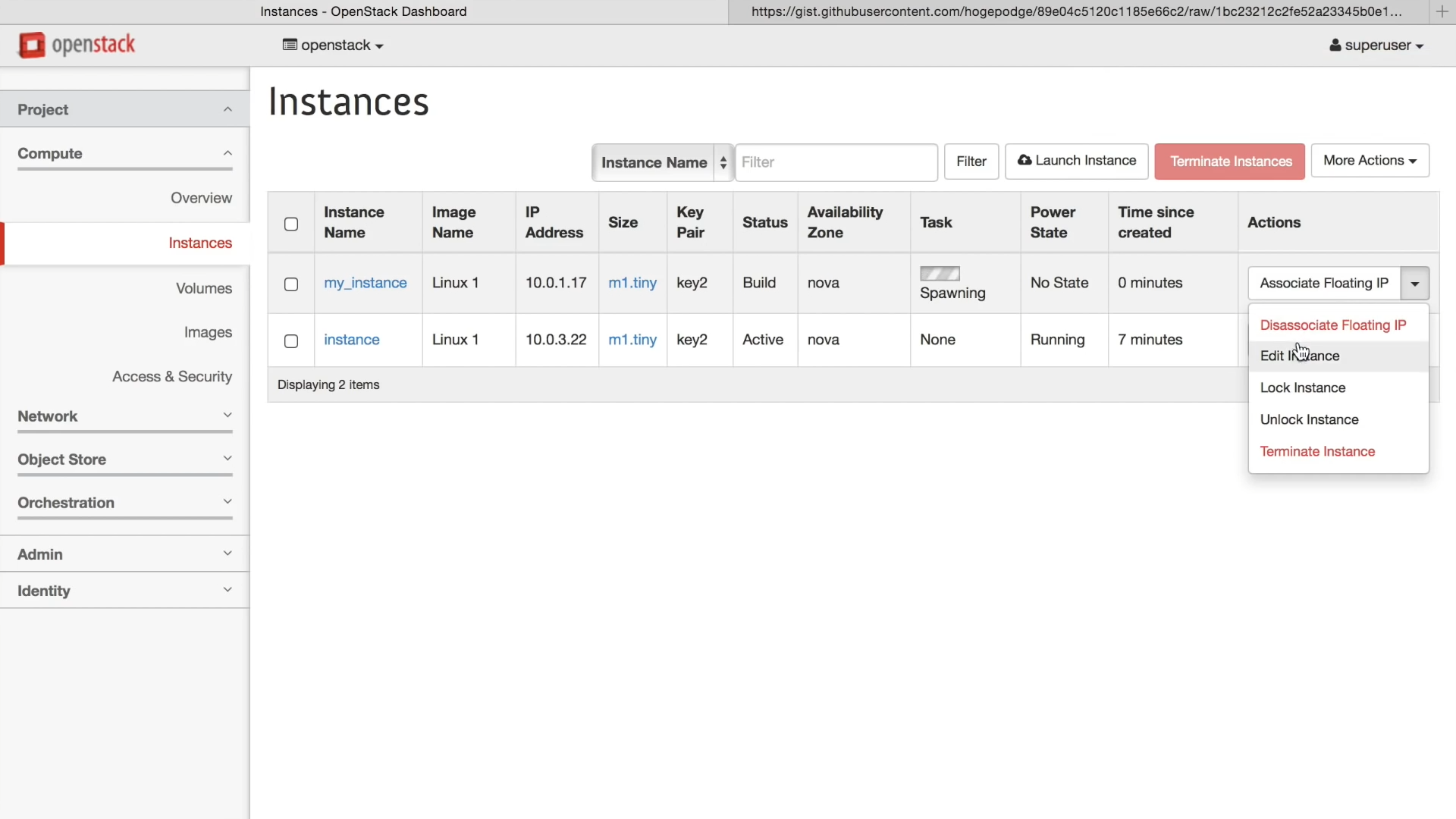Open the my_instance details link
The height and width of the screenshot is (819, 1456).
coord(365,283)
